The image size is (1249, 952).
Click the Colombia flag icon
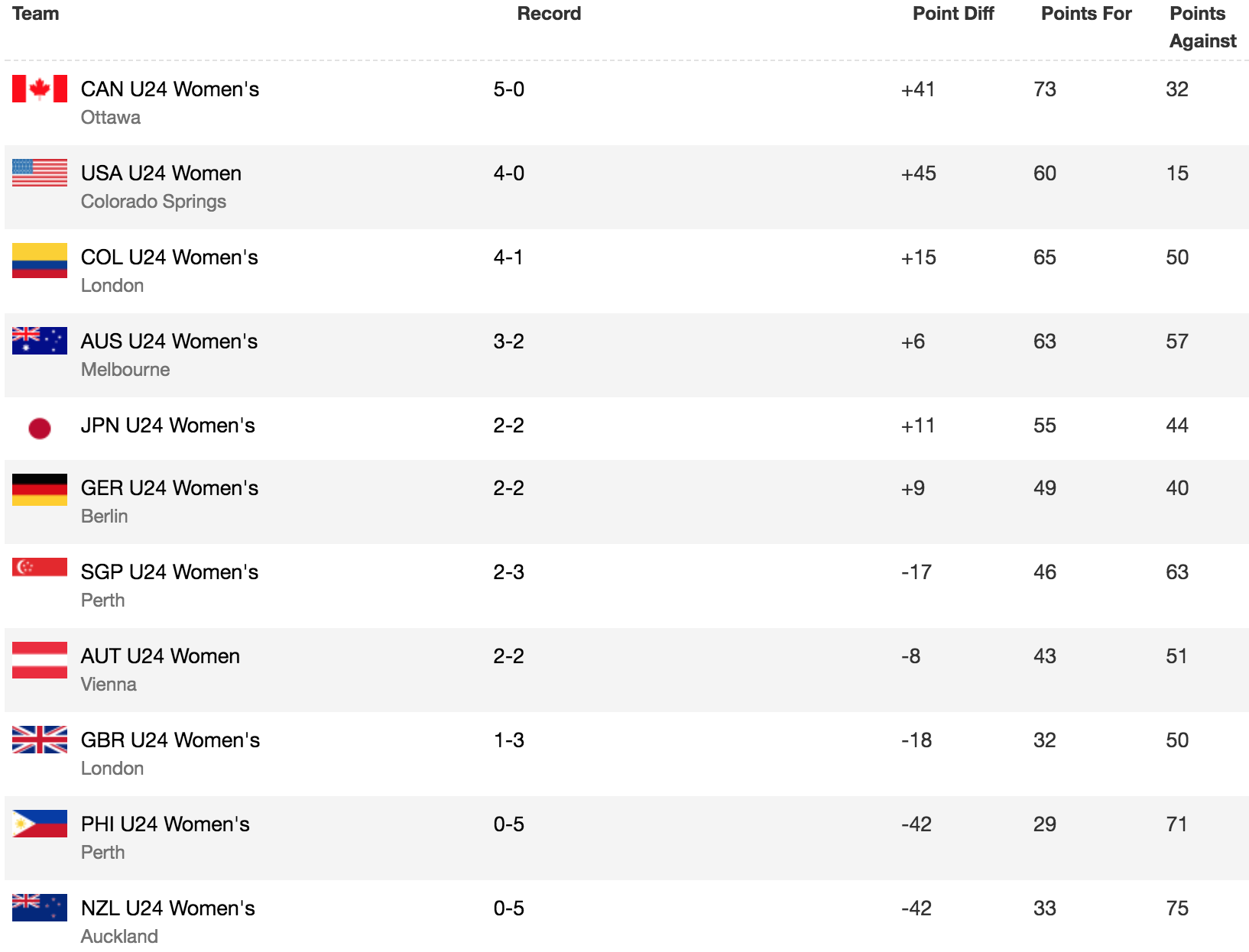[x=40, y=261]
